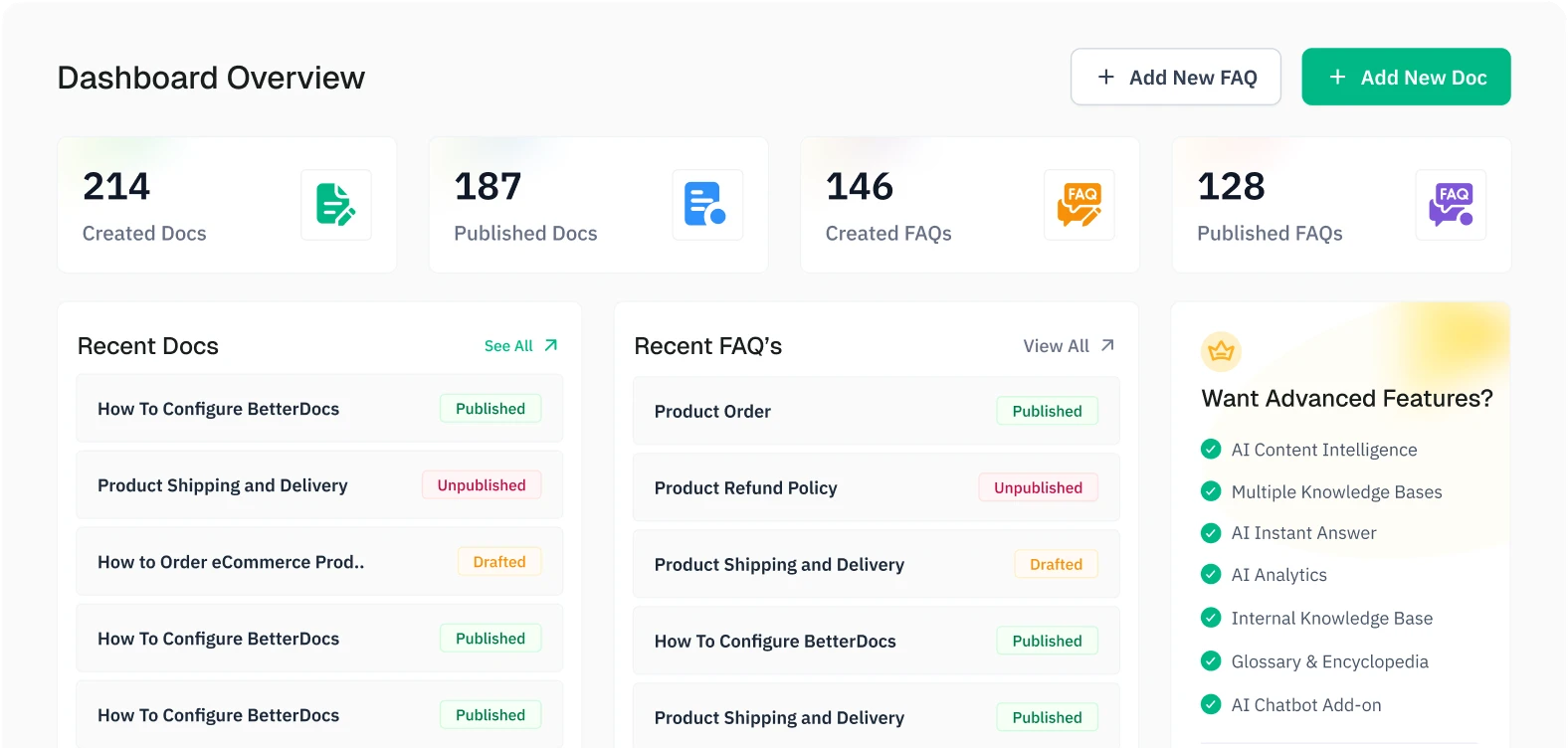
Task: Click the crown icon above Want Advanced Features
Action: tap(1221, 351)
